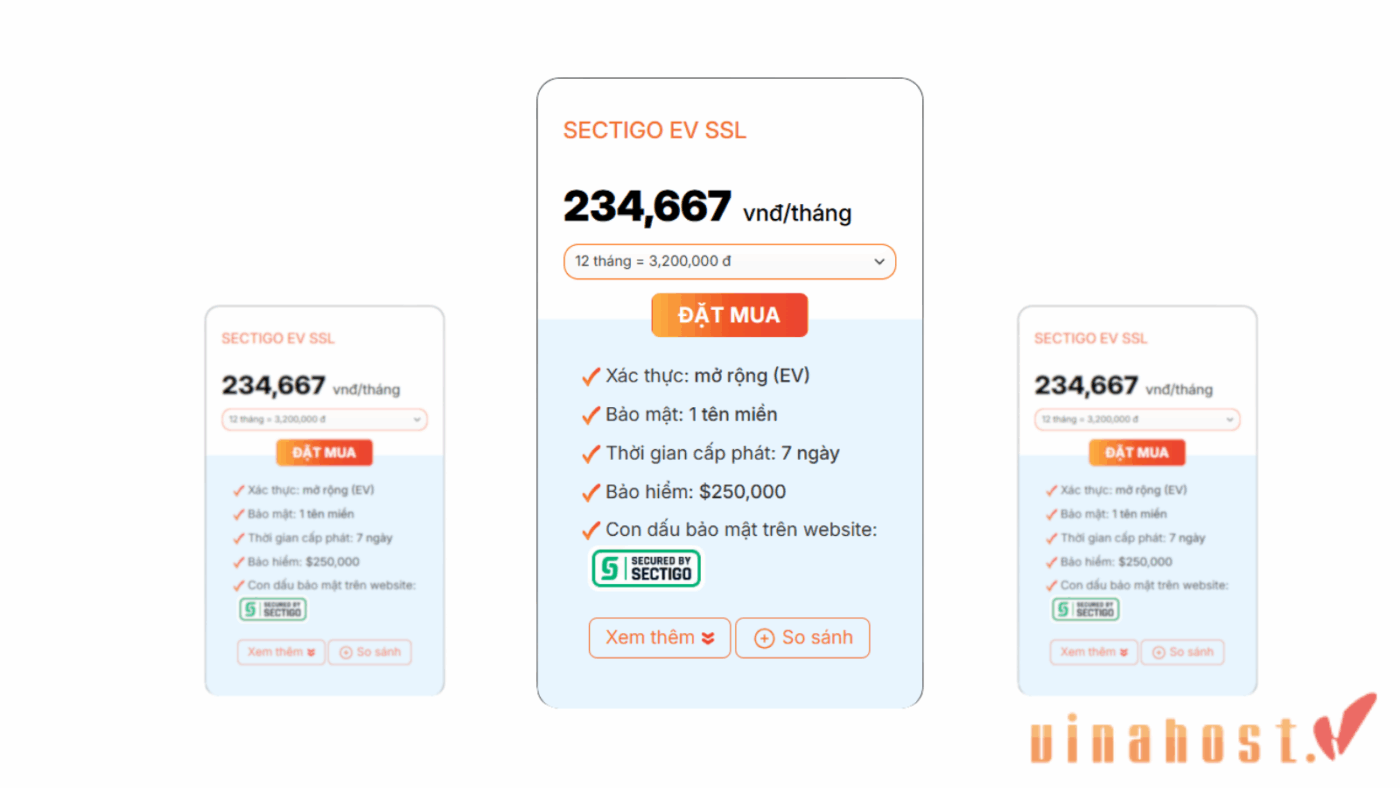Image resolution: width=1400 pixels, height=788 pixels.
Task: Click So sánh on the right card
Action: (x=1182, y=652)
